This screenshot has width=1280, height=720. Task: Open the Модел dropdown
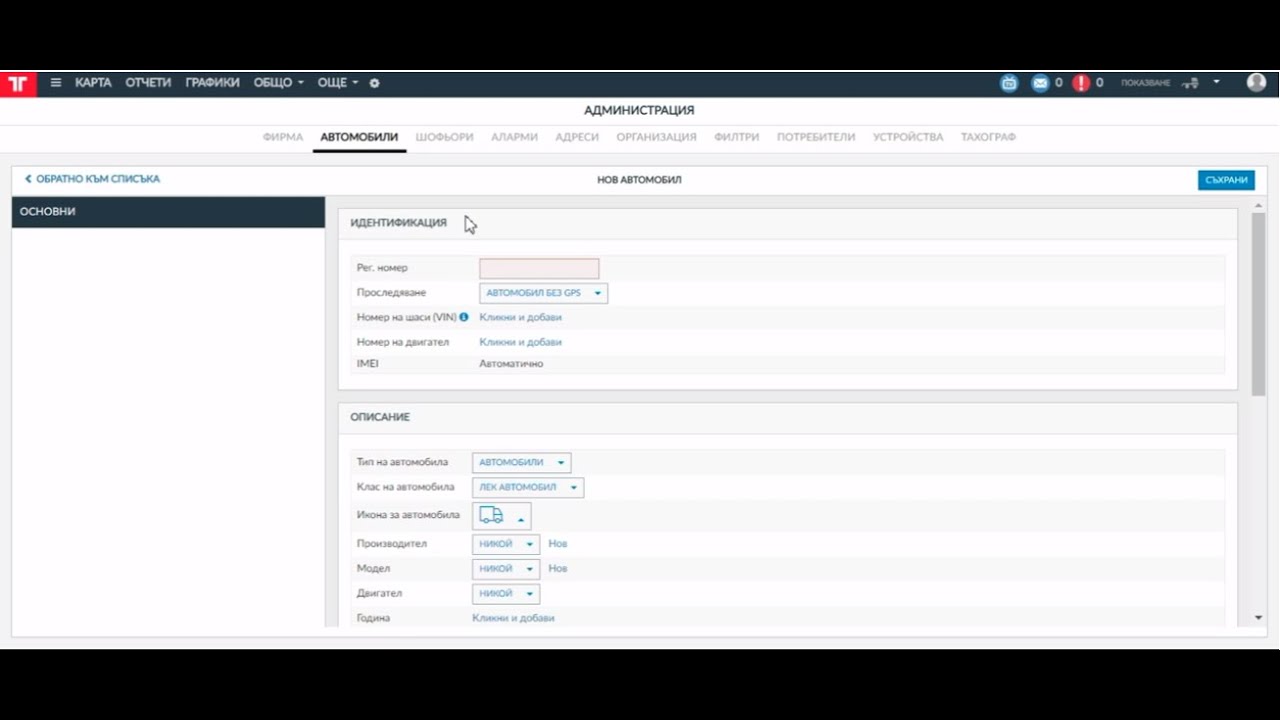pos(506,569)
